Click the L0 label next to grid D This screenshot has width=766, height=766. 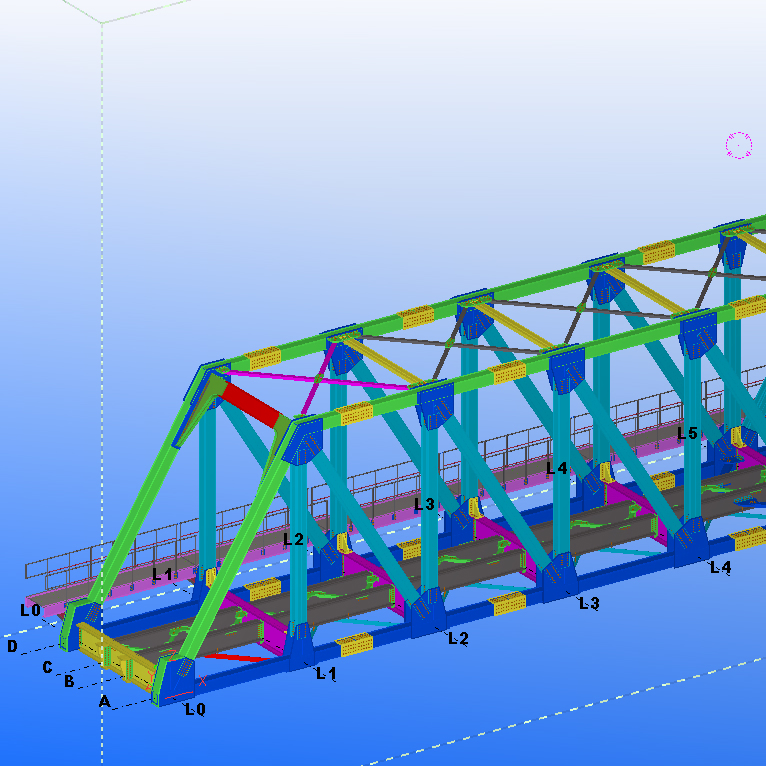pyautogui.click(x=30, y=610)
